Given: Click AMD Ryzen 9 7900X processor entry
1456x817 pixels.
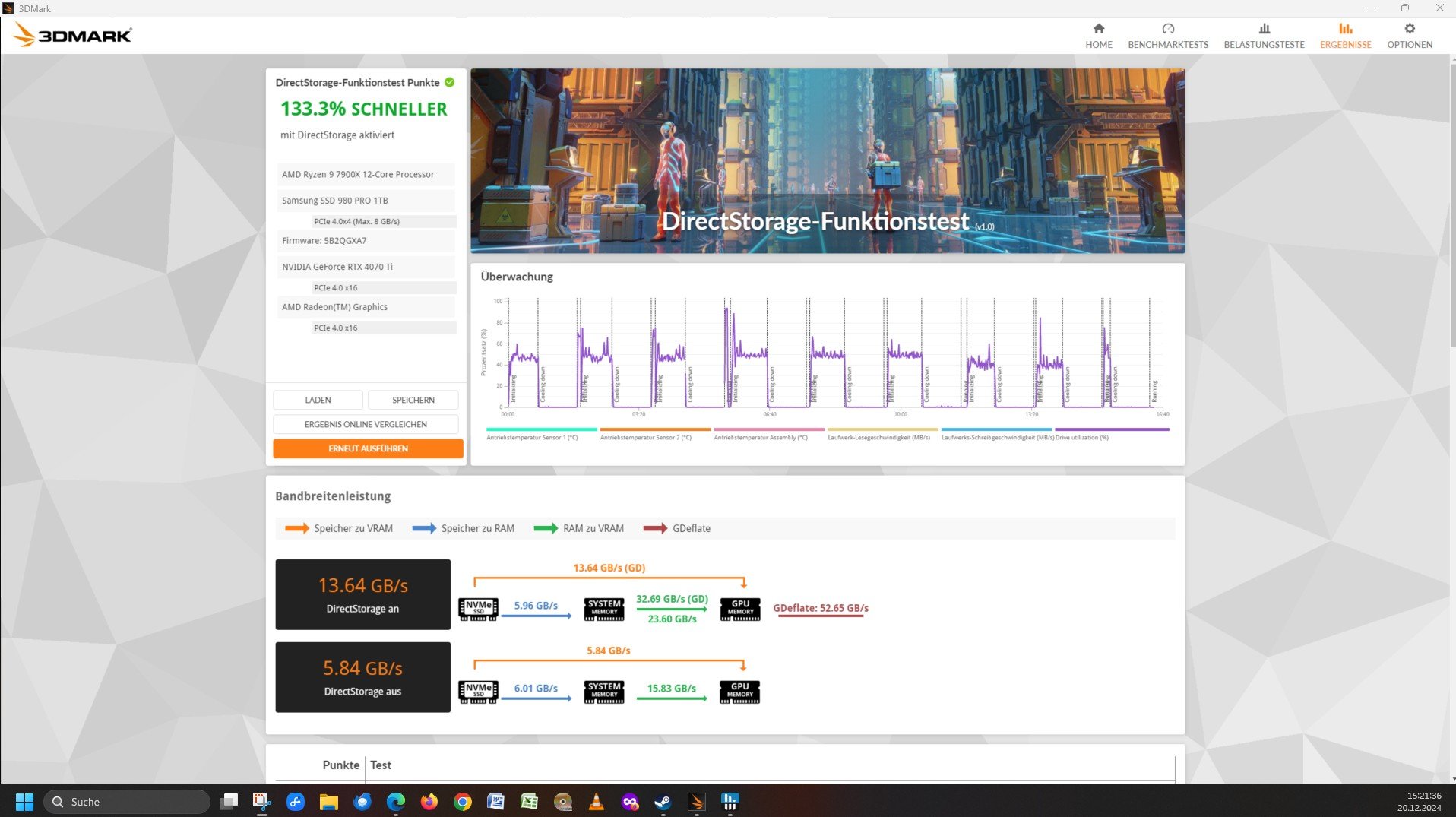Looking at the screenshot, I should coord(366,174).
